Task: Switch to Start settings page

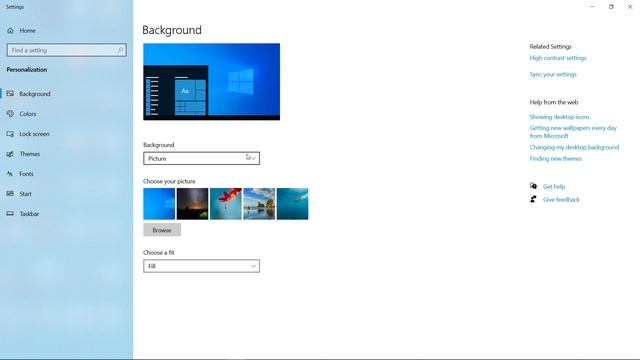Action: point(25,194)
